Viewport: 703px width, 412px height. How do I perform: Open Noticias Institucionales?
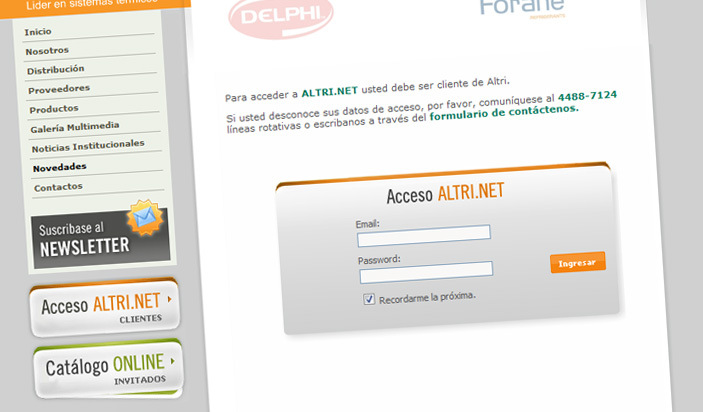click(x=88, y=146)
